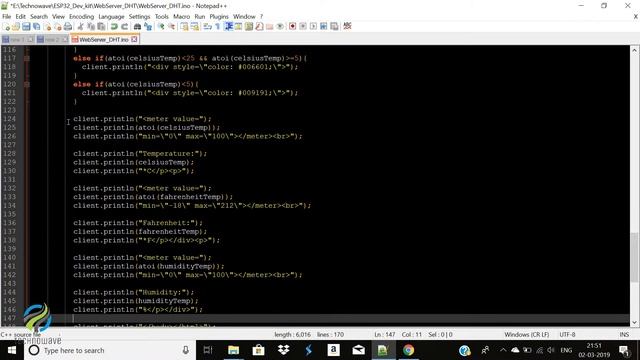Toggle Synchronize Vertical Scrolling icon
Screen dimensions: 640x360
[x=184, y=27]
